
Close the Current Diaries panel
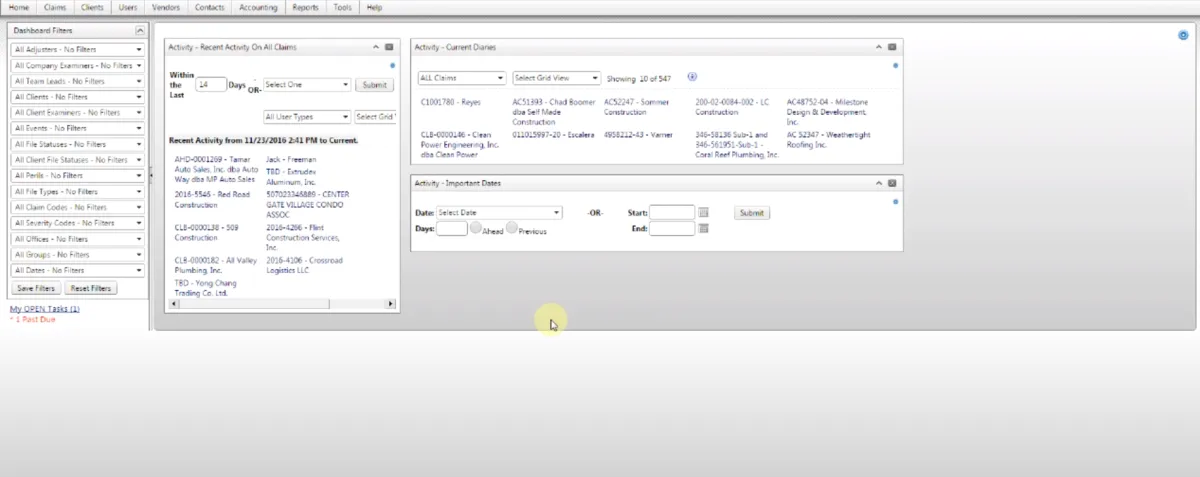coord(892,47)
